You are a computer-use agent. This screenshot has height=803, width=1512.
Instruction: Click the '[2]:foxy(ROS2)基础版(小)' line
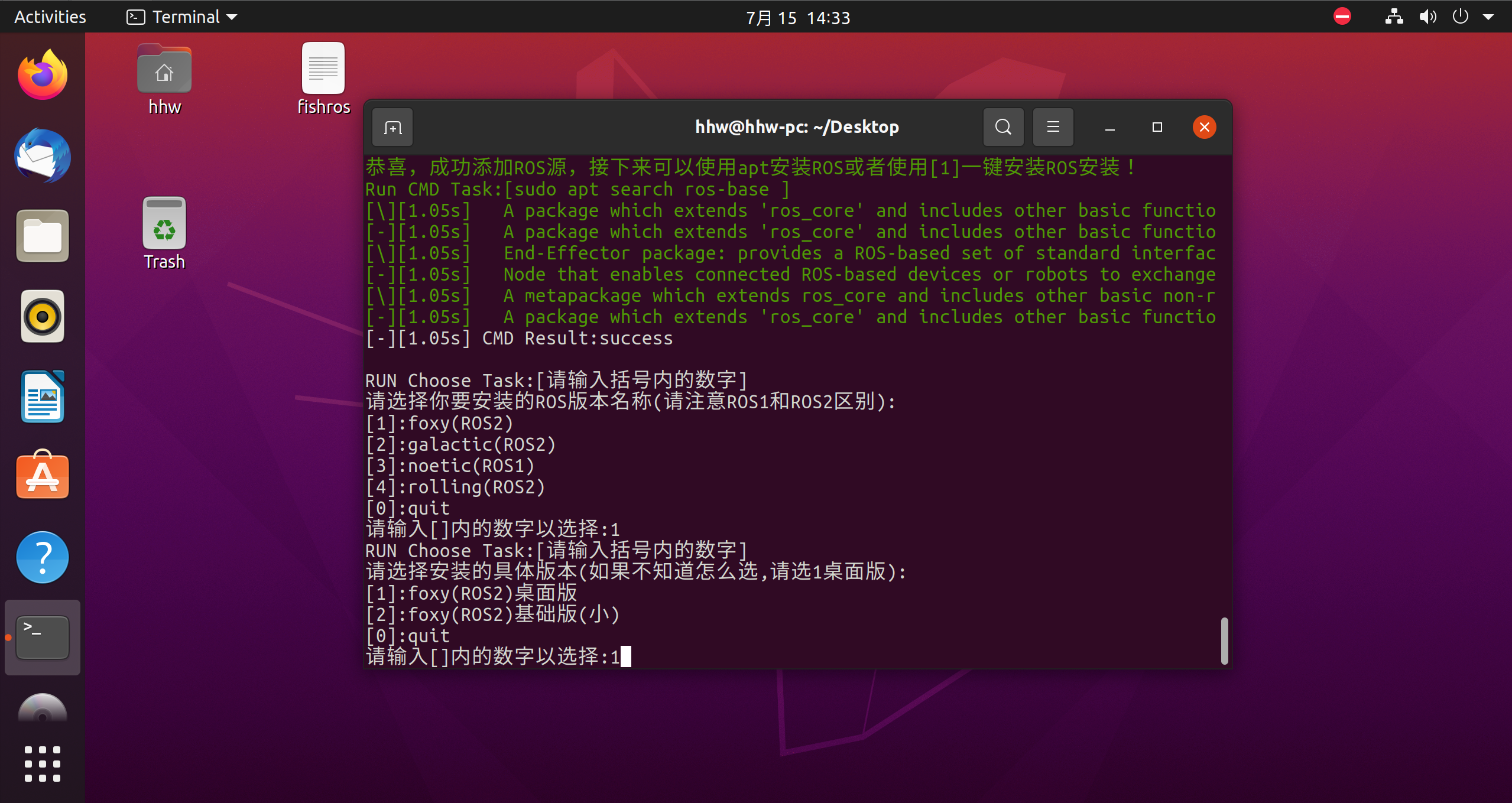(x=492, y=615)
